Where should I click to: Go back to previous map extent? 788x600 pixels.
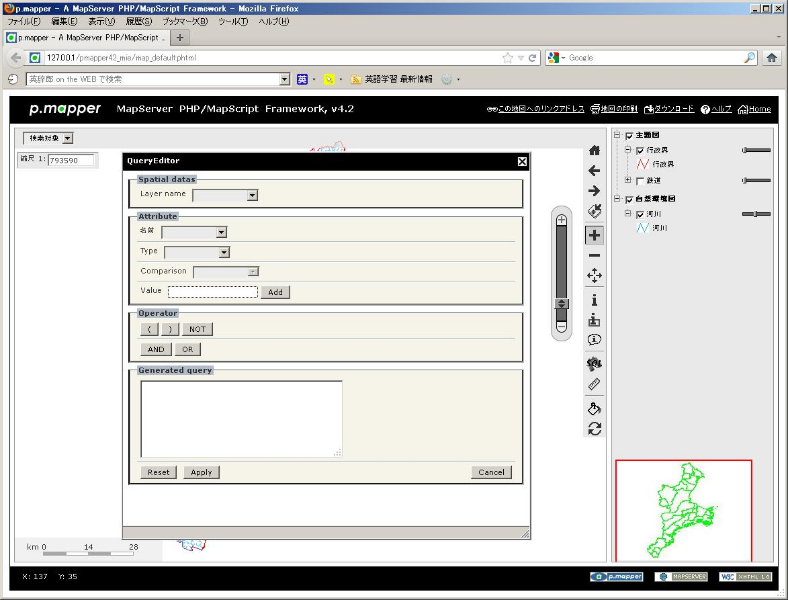coord(594,171)
